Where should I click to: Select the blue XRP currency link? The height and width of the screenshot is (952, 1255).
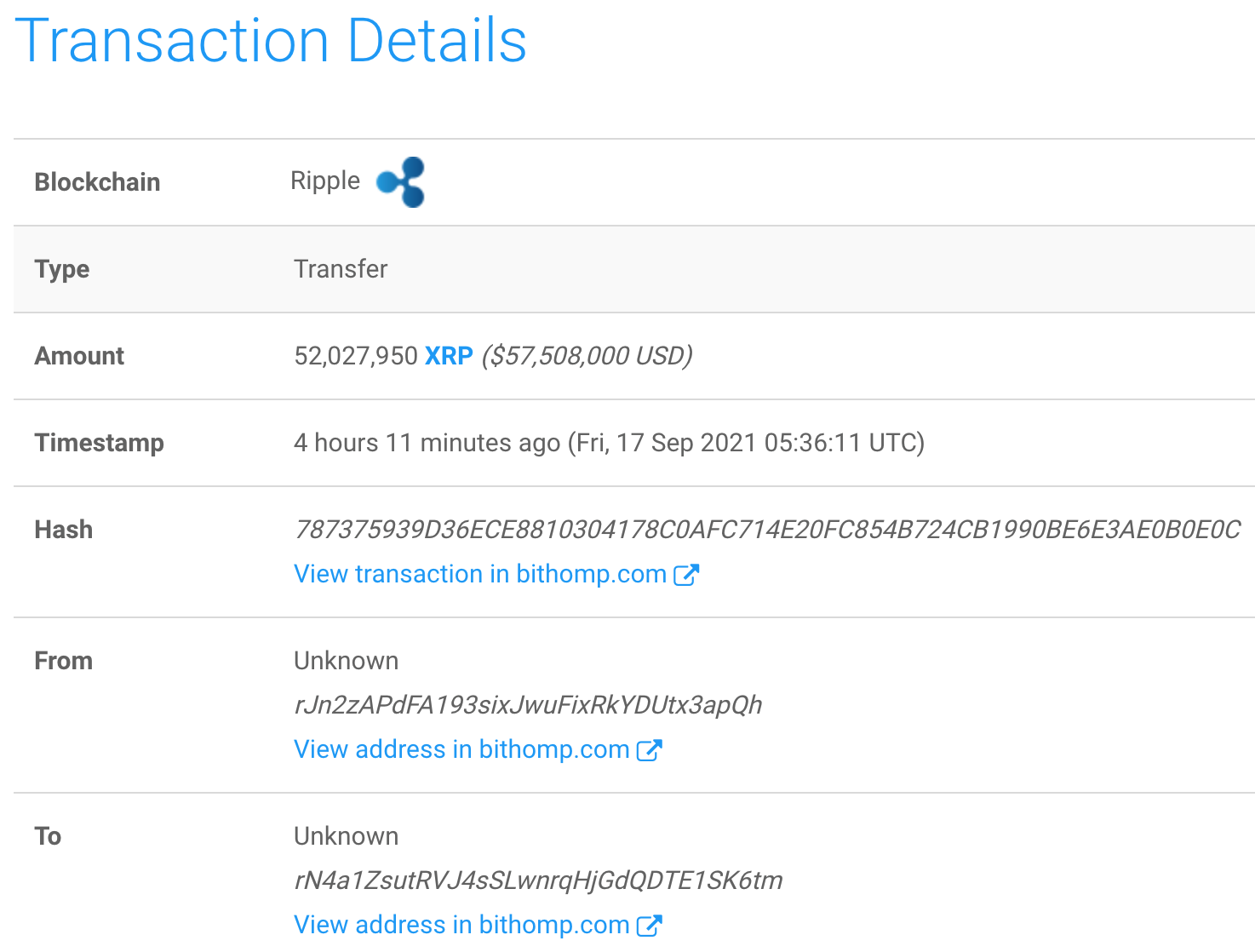pyautogui.click(x=448, y=356)
